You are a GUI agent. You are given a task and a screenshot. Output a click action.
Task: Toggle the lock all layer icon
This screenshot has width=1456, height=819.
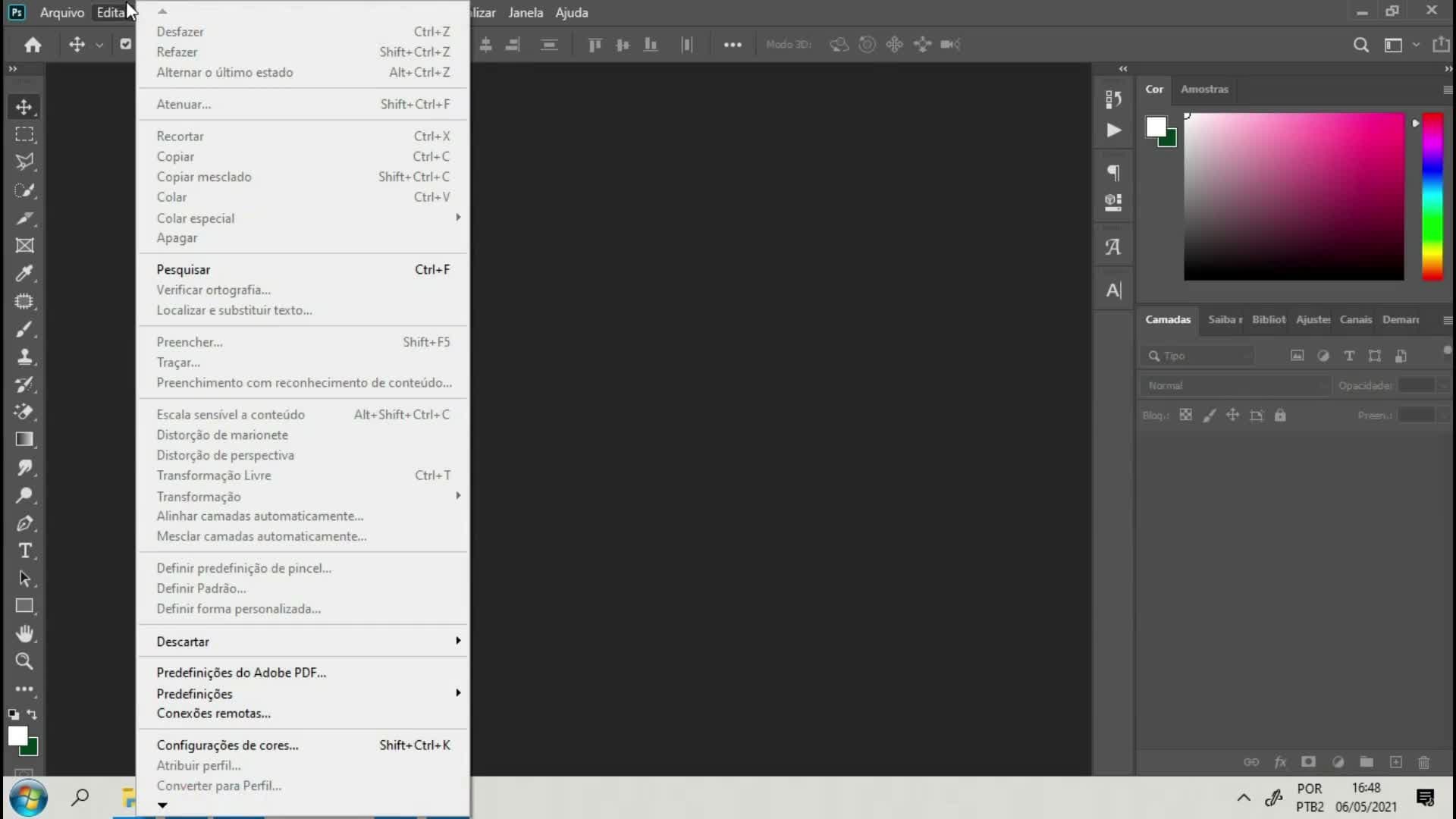[x=1280, y=416]
